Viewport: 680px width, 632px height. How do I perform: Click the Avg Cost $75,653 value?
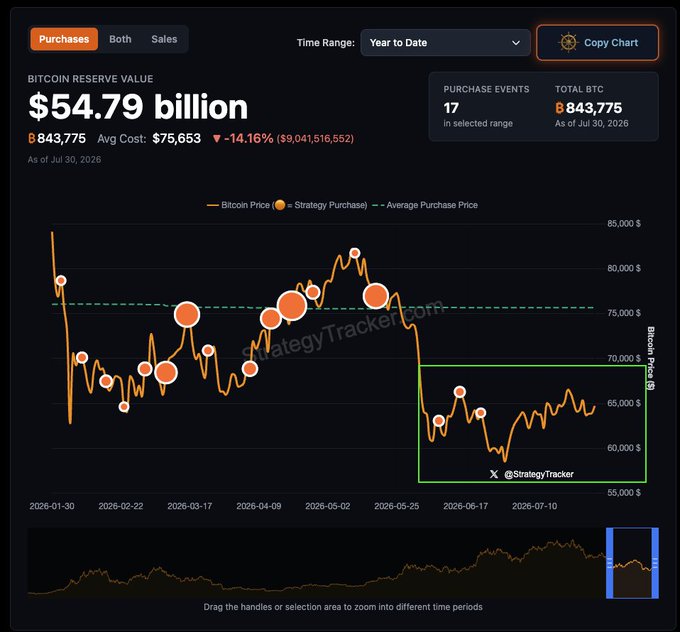coord(177,138)
